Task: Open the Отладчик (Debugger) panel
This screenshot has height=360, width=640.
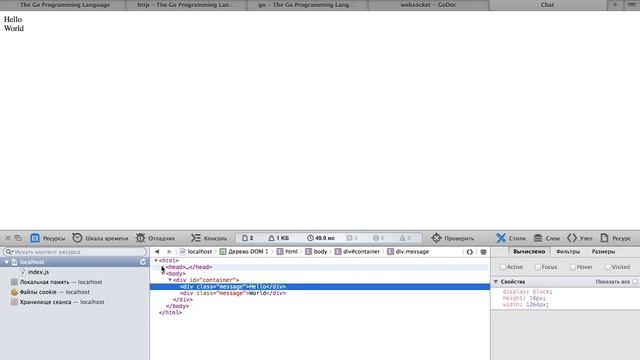Action: (x=156, y=238)
